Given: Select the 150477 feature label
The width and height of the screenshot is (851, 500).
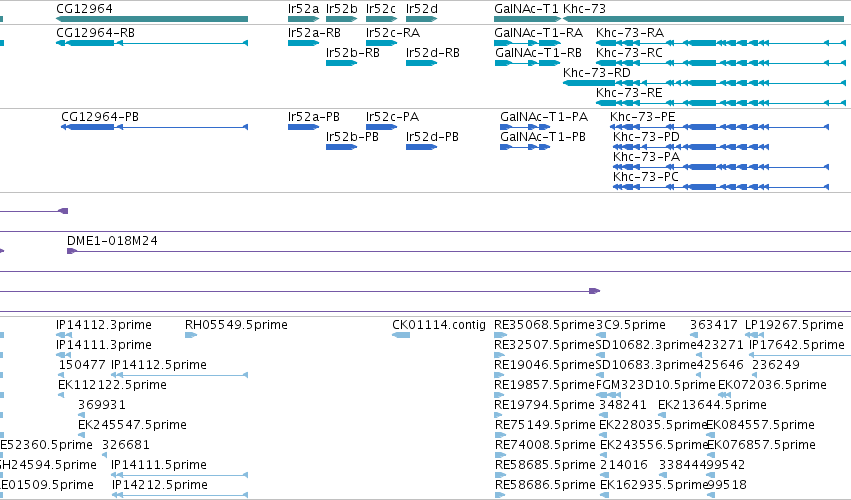Looking at the screenshot, I should (x=82, y=365).
